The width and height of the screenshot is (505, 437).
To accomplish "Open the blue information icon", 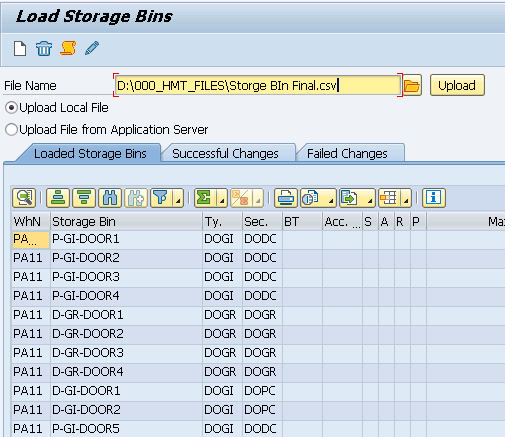I will click(434, 198).
